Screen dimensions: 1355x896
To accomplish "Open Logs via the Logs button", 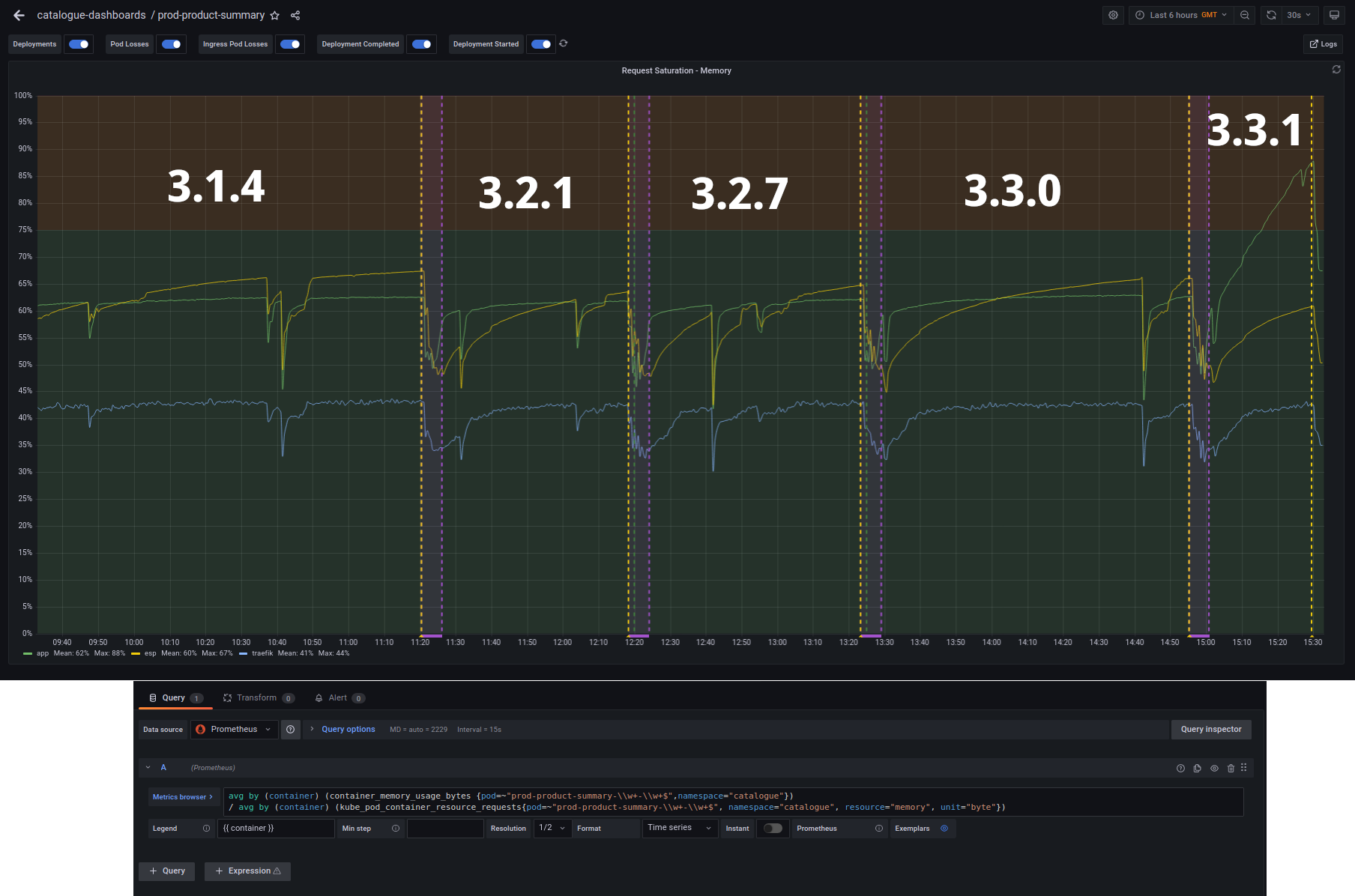I will [x=1323, y=43].
